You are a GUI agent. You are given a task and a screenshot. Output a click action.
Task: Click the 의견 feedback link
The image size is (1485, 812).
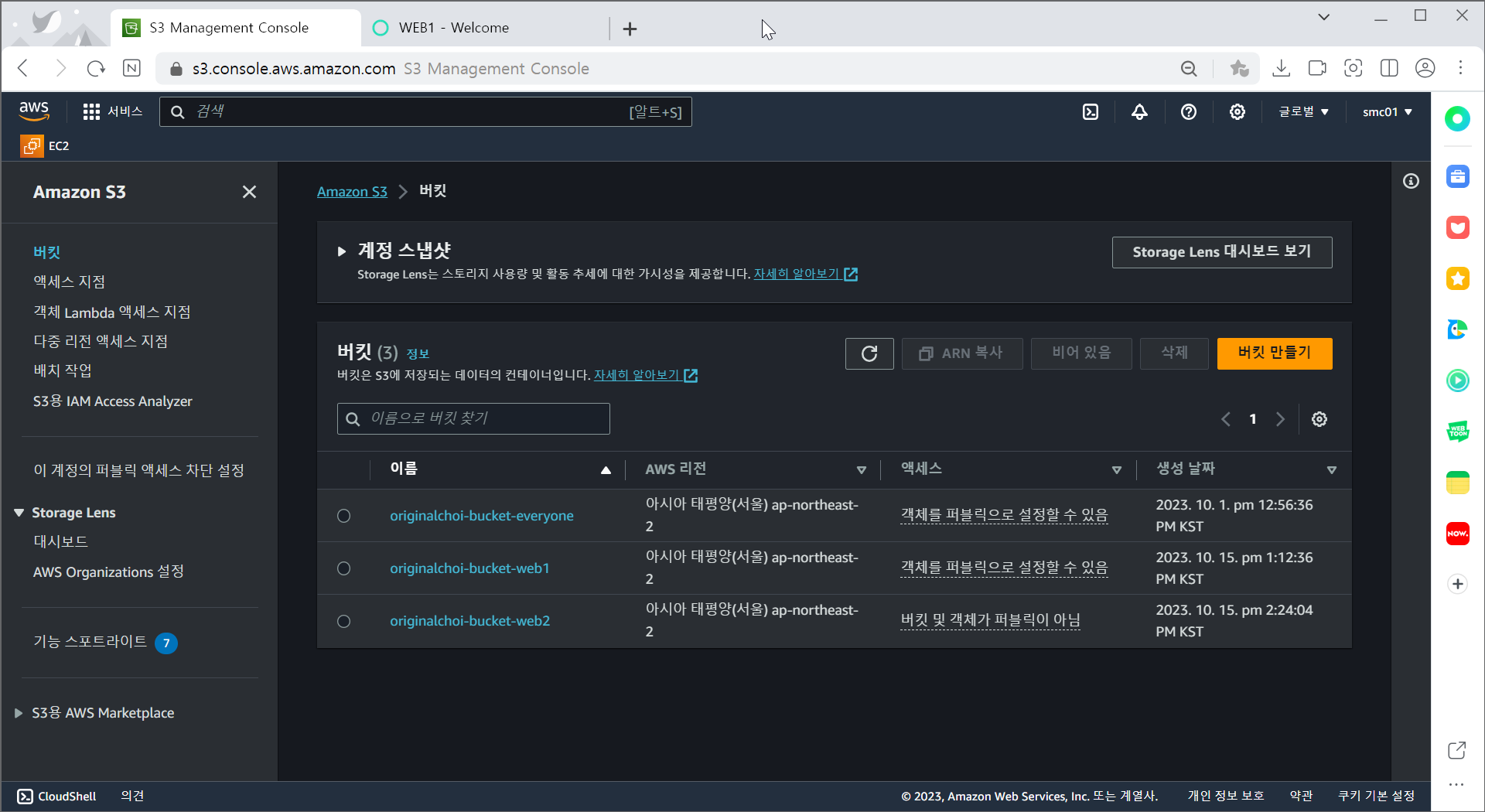click(132, 797)
